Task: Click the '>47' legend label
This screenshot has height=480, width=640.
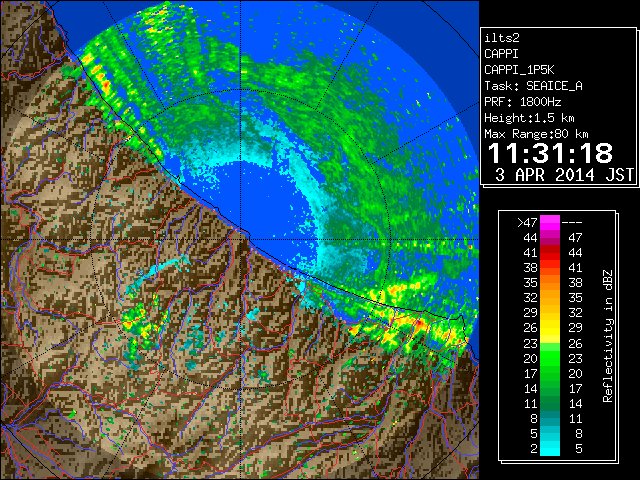Action: pyautogui.click(x=527, y=222)
